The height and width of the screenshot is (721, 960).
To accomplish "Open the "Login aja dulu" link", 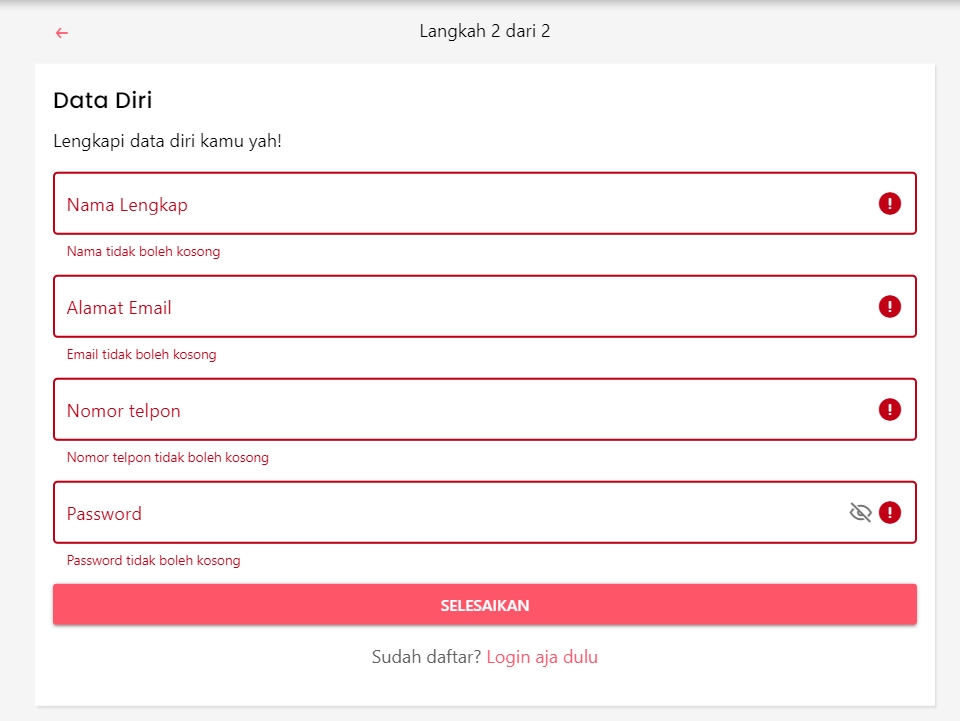I will click(542, 657).
